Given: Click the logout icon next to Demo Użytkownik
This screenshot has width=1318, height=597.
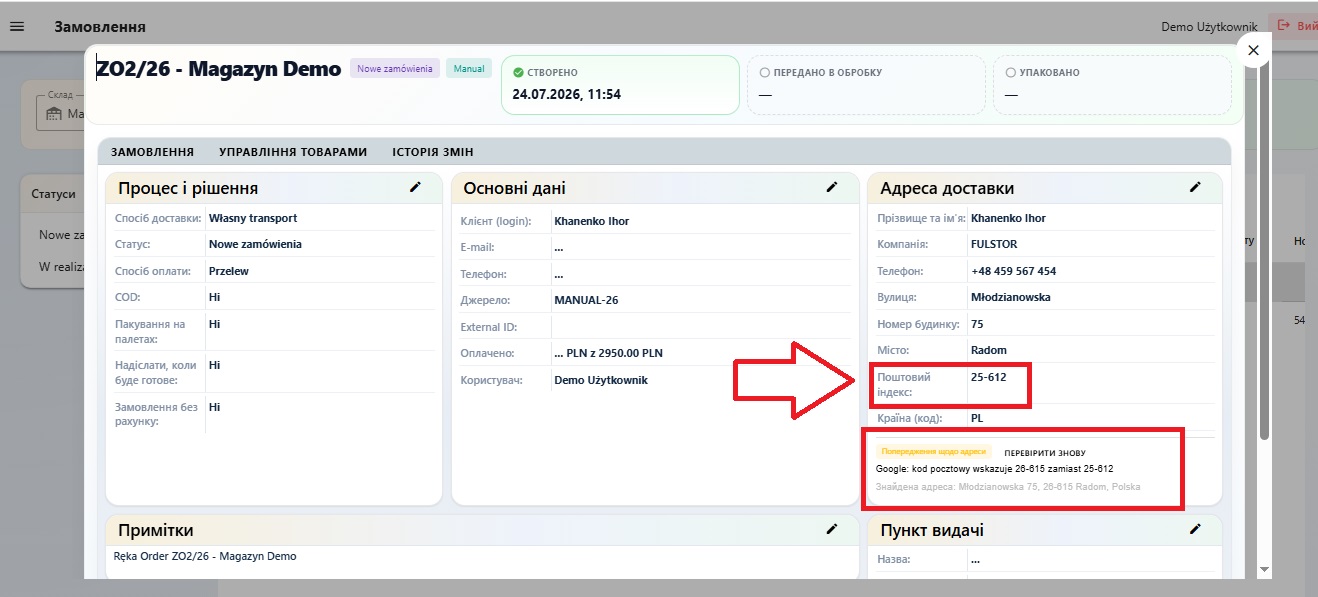Looking at the screenshot, I should (x=1284, y=26).
